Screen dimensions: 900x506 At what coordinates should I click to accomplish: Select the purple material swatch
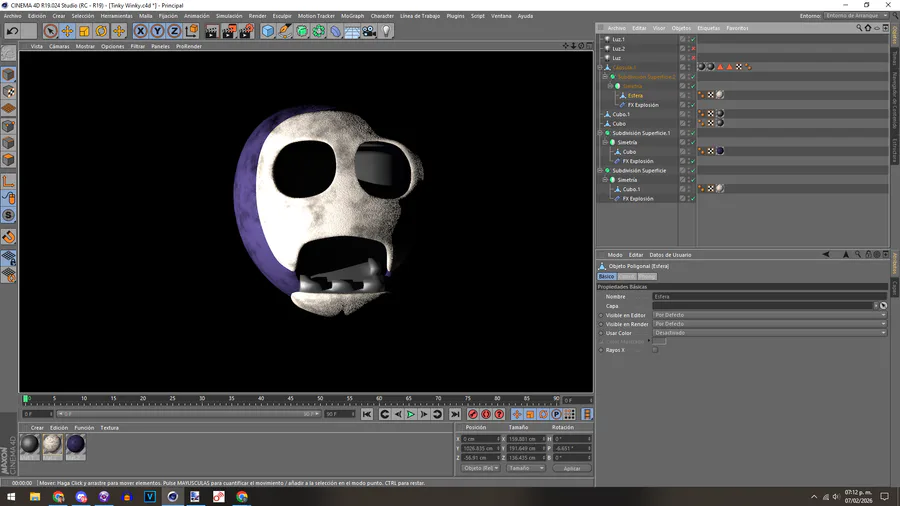76,445
